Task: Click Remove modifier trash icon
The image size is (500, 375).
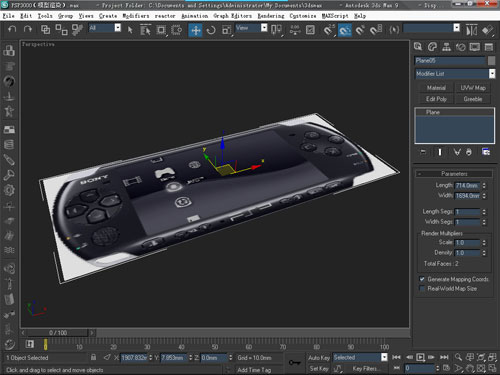Action: (469, 152)
